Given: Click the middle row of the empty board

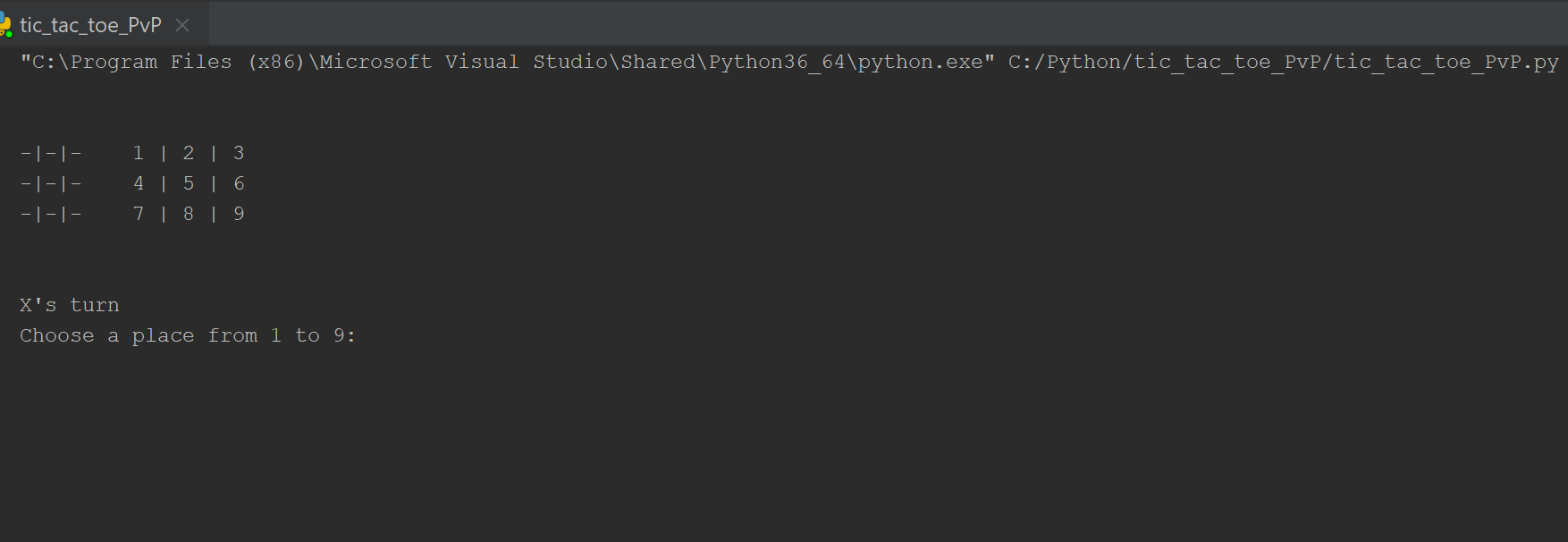Looking at the screenshot, I should click(51, 183).
